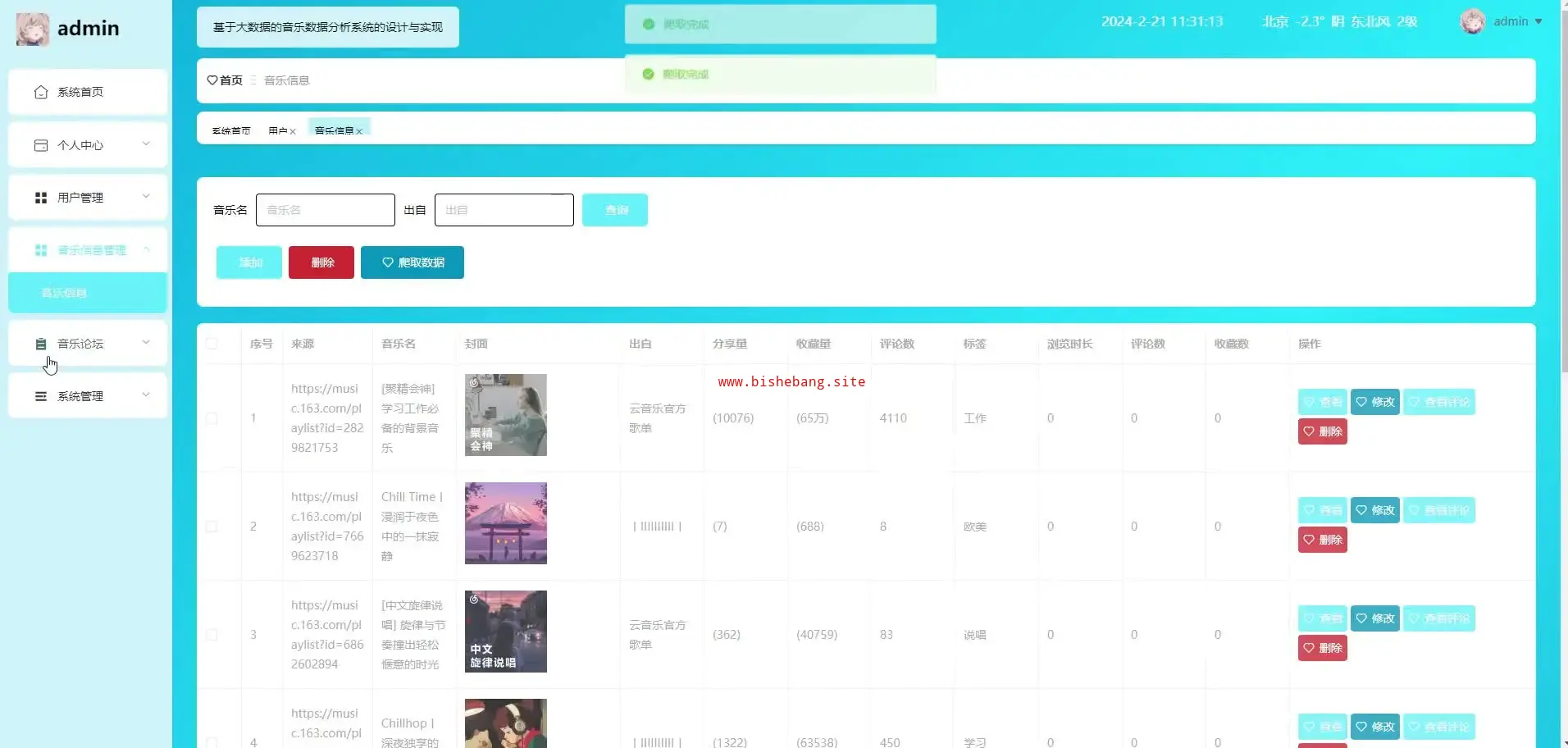Click 查看 for row 3
The image size is (1568, 748).
click(1323, 618)
